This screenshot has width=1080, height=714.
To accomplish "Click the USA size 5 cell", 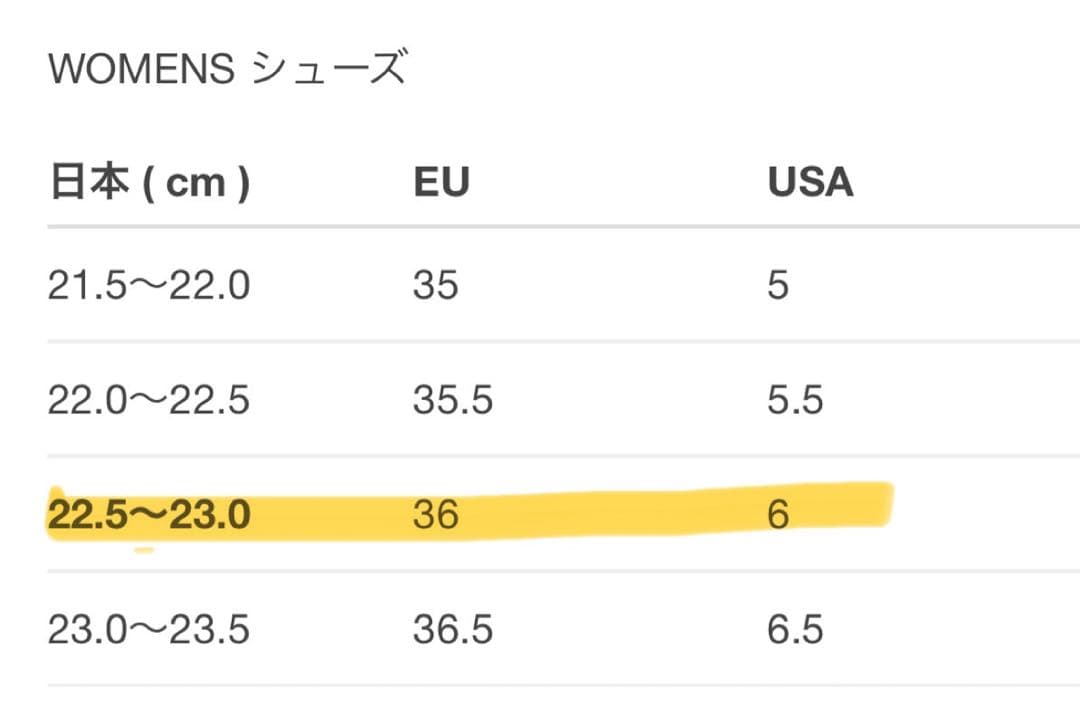I will (x=778, y=286).
